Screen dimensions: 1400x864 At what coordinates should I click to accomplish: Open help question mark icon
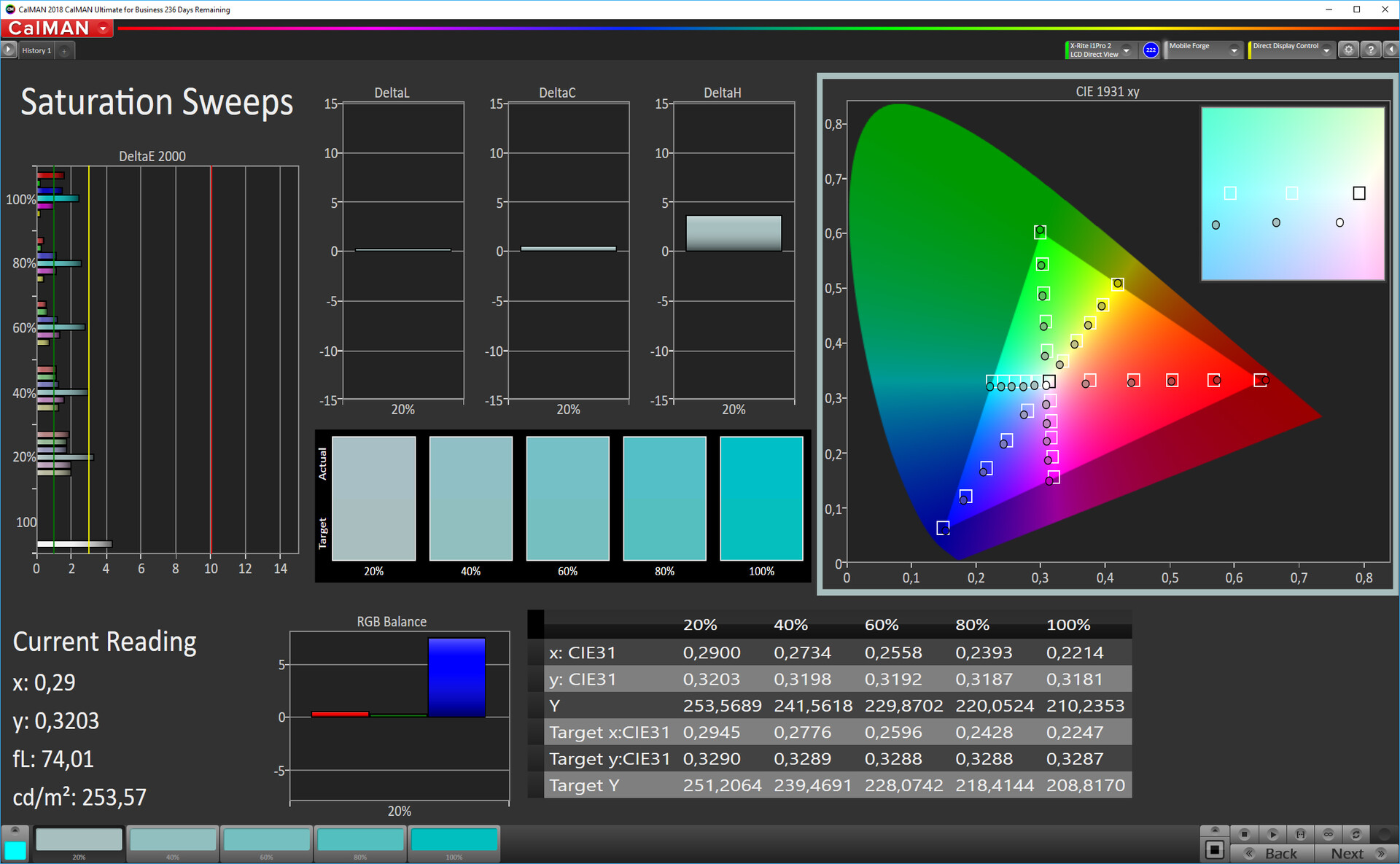click(x=1371, y=50)
